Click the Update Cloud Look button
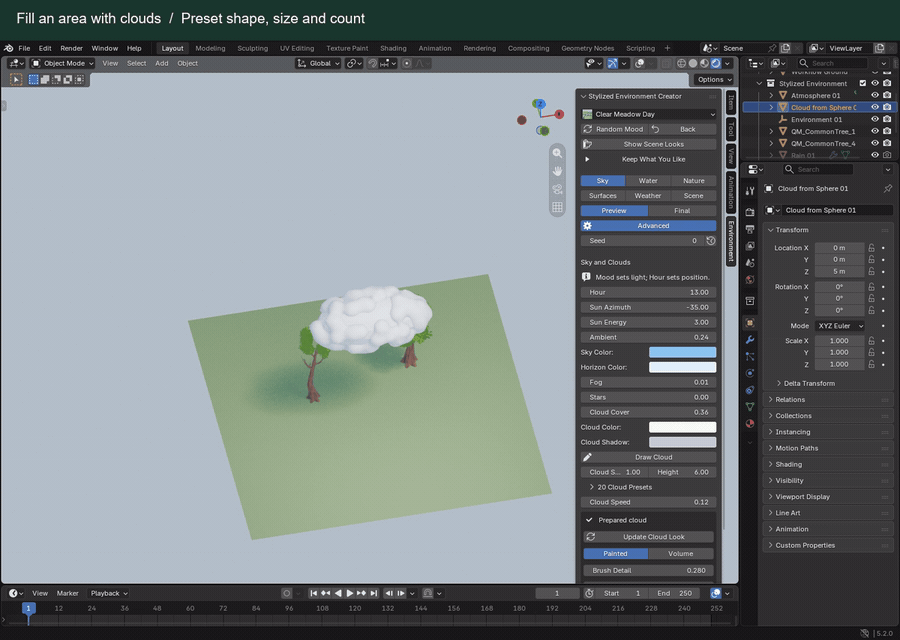Screen dimensions: 900x640 649,537
